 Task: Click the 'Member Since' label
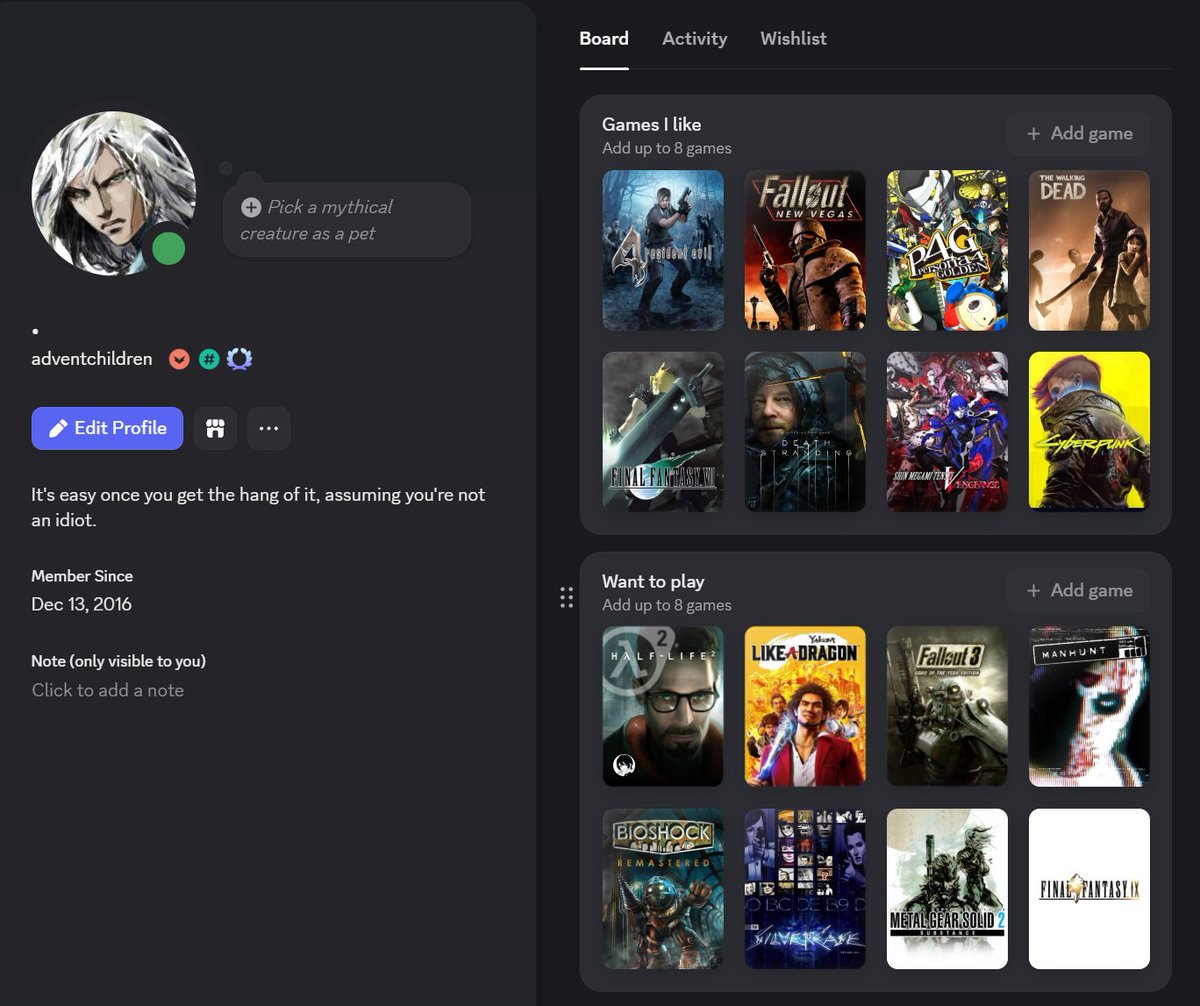tap(82, 576)
